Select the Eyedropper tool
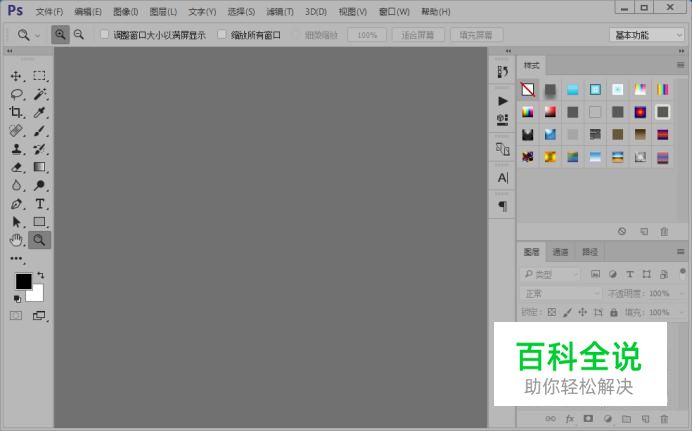The width and height of the screenshot is (692, 431). coord(39,112)
